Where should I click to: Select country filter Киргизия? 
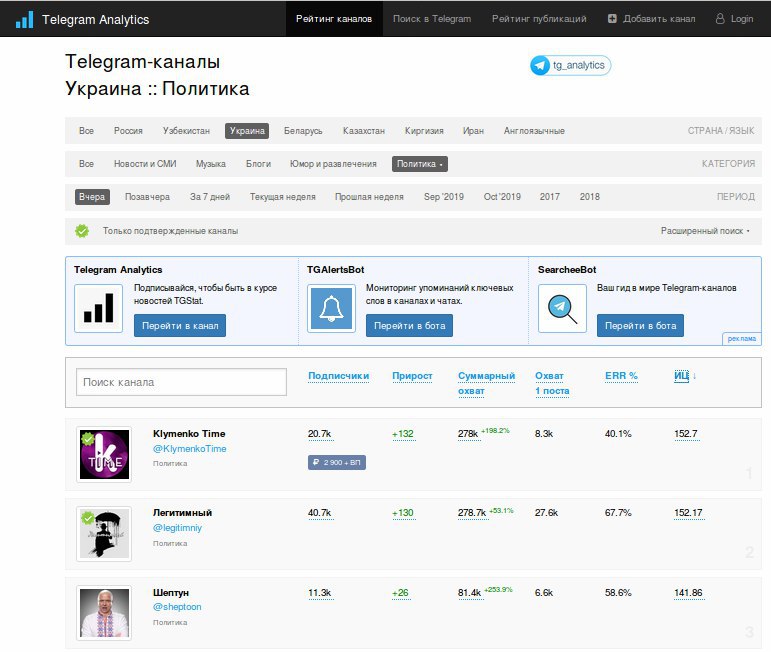[424, 131]
